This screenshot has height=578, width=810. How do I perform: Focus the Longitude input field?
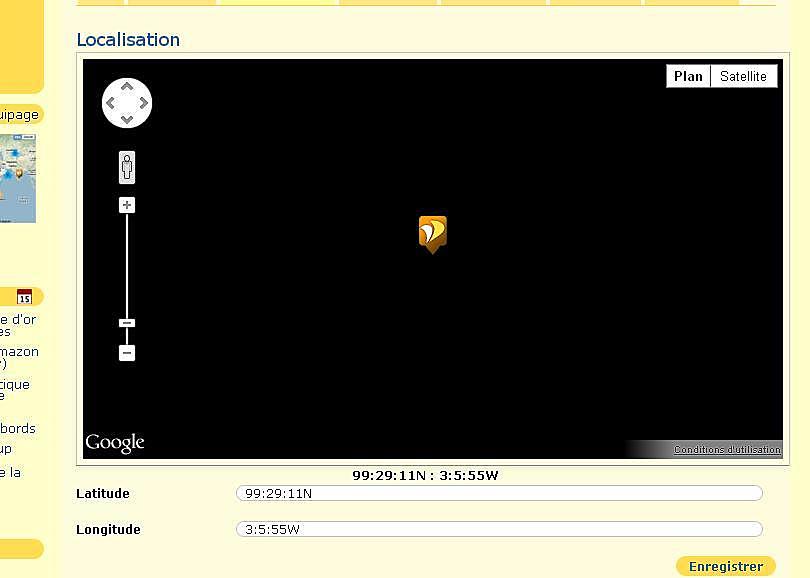click(x=499, y=529)
